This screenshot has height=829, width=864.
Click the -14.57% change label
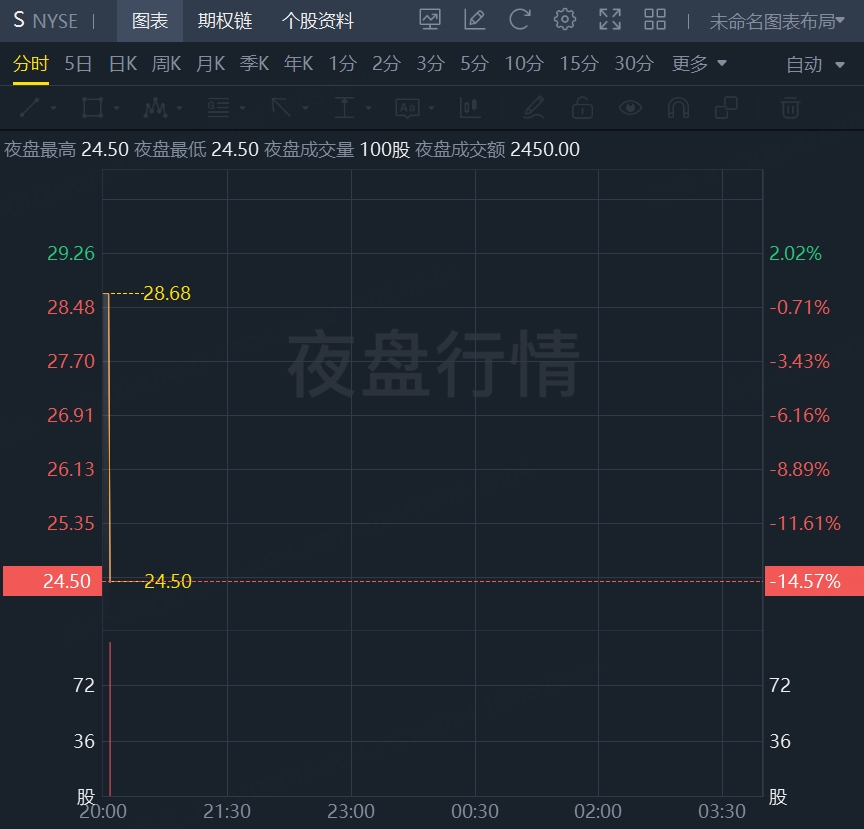pyautogui.click(x=814, y=581)
